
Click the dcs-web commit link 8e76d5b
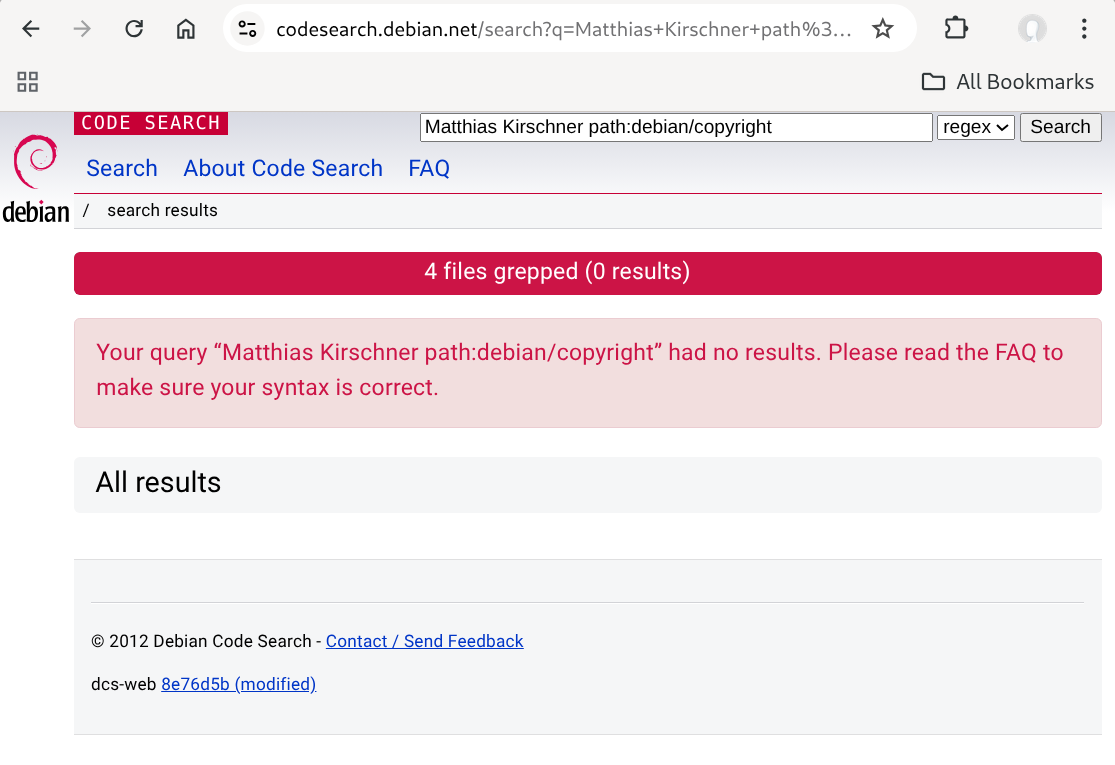tap(238, 684)
